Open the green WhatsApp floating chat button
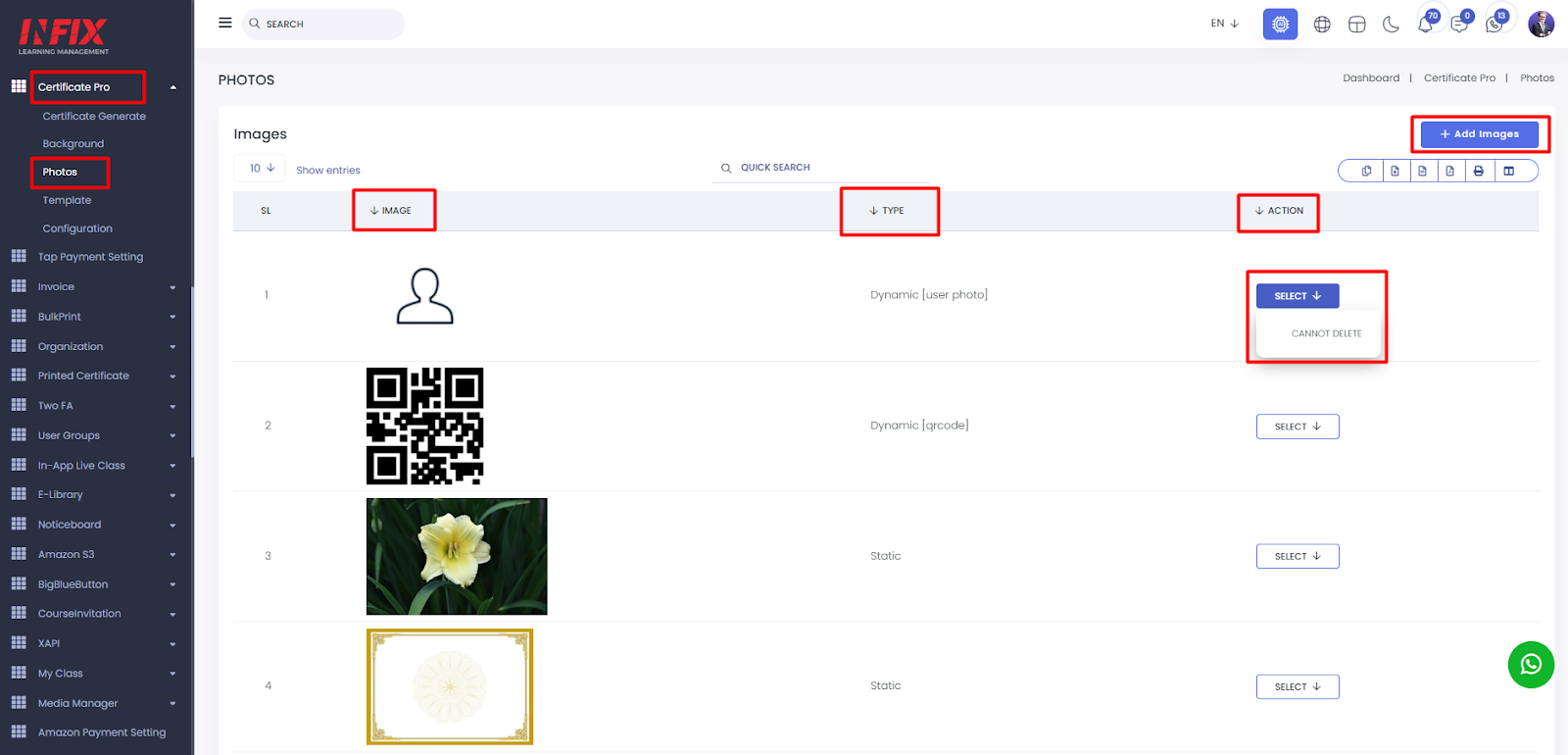The image size is (1568, 755). pyautogui.click(x=1531, y=665)
